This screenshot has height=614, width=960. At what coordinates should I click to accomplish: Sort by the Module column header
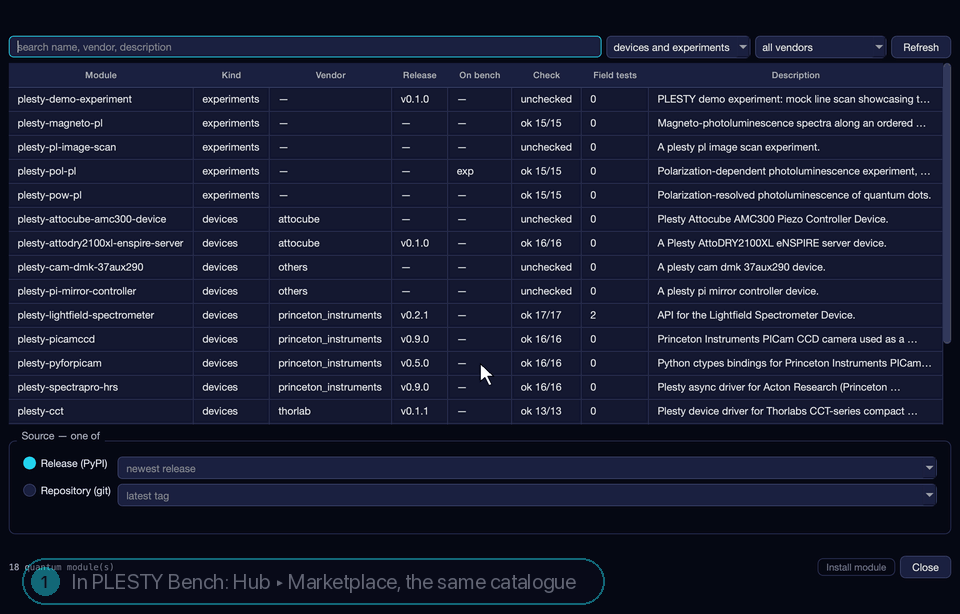pos(101,75)
